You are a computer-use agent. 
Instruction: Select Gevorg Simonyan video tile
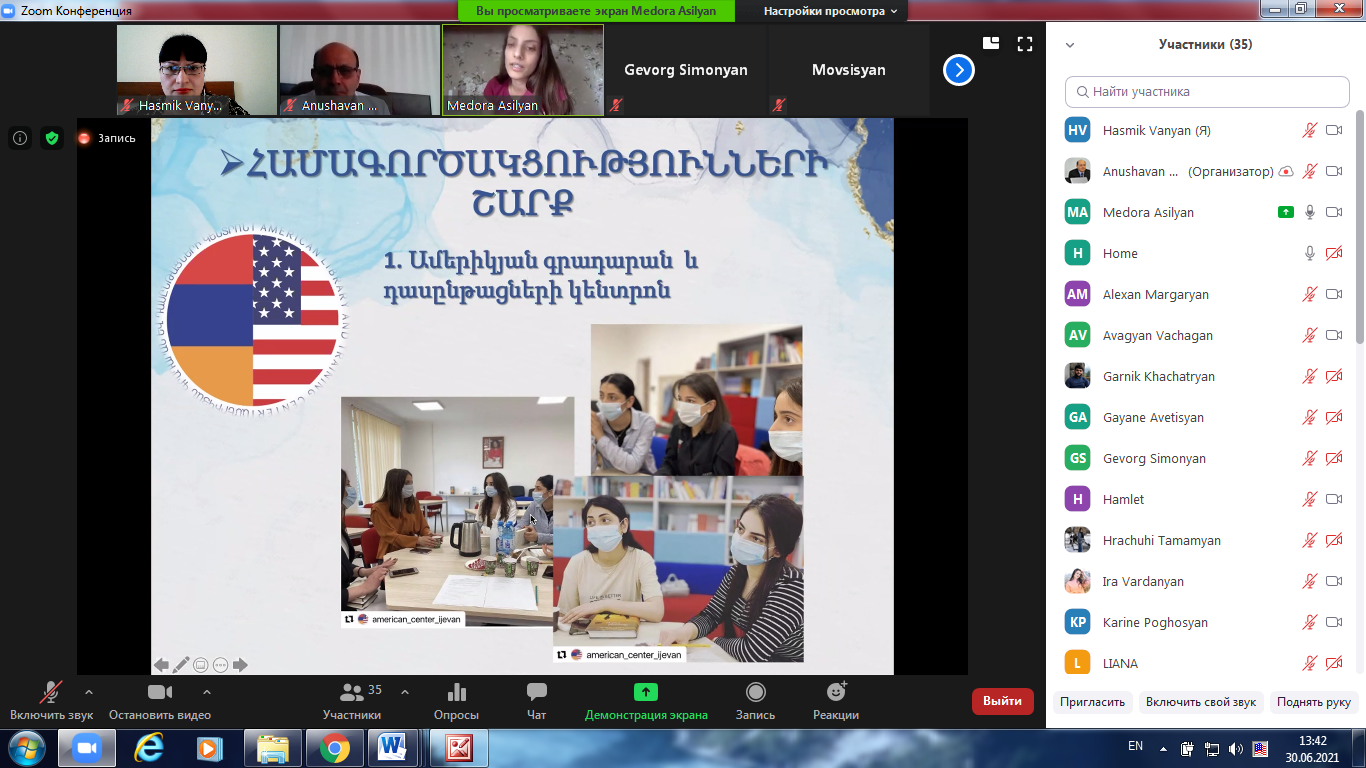click(685, 70)
